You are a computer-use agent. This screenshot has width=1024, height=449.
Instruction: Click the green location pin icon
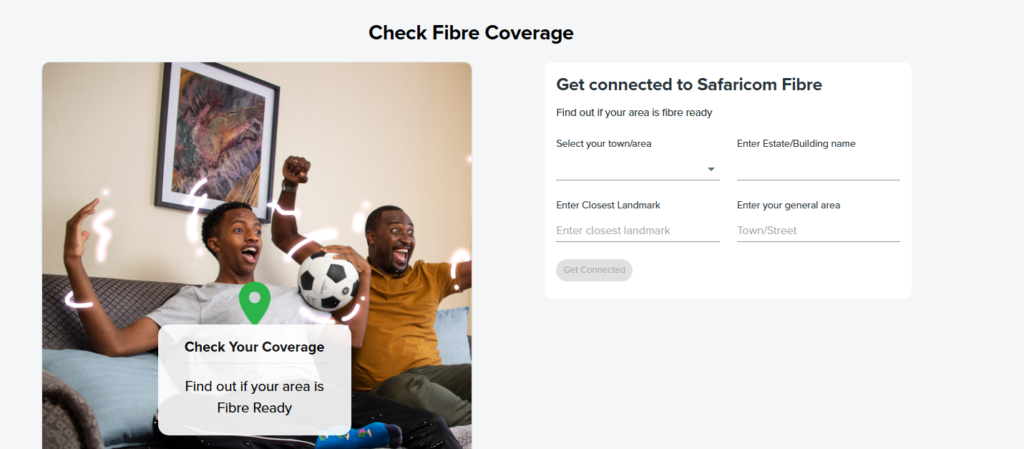[255, 301]
